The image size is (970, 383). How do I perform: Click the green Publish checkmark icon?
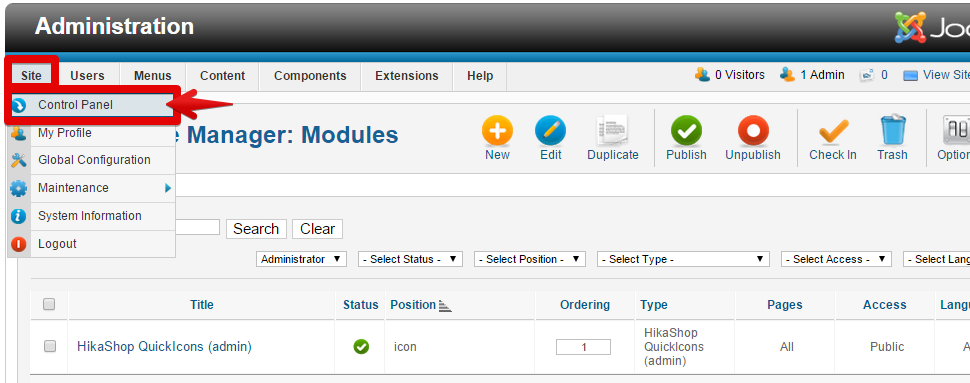(686, 131)
